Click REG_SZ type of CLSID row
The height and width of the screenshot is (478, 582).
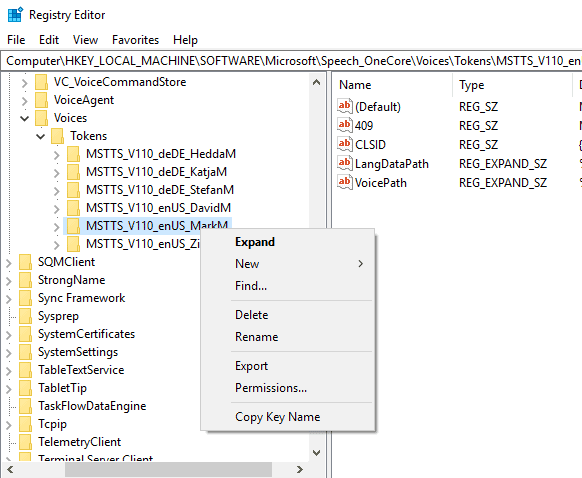pyautogui.click(x=478, y=144)
